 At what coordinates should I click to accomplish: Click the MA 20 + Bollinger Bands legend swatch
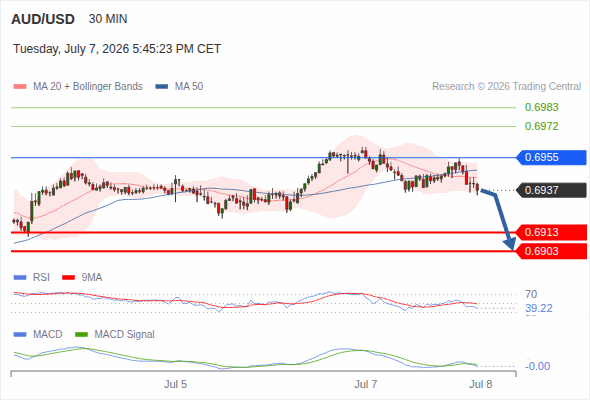(20, 87)
